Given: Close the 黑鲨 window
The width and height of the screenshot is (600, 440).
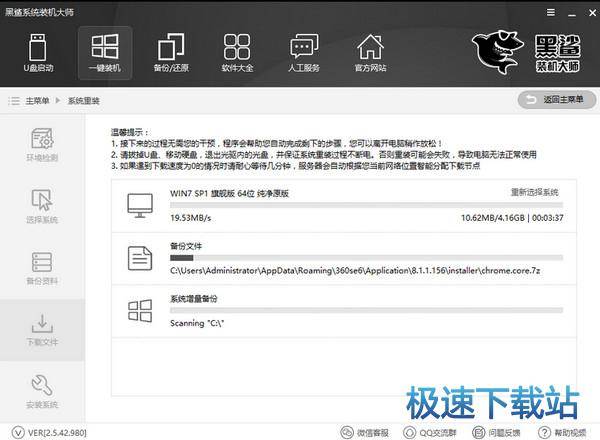Looking at the screenshot, I should coord(592,13).
